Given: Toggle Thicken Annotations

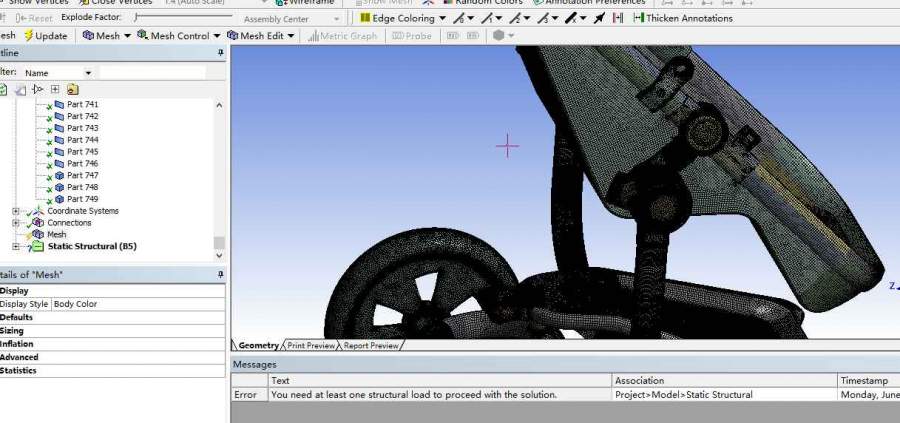Looking at the screenshot, I should (682, 18).
